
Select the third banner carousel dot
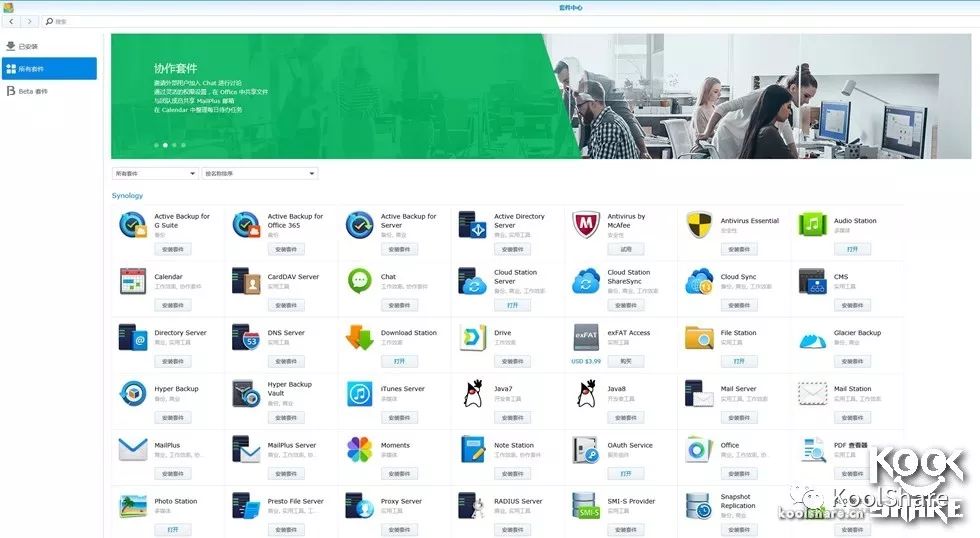tap(174, 145)
